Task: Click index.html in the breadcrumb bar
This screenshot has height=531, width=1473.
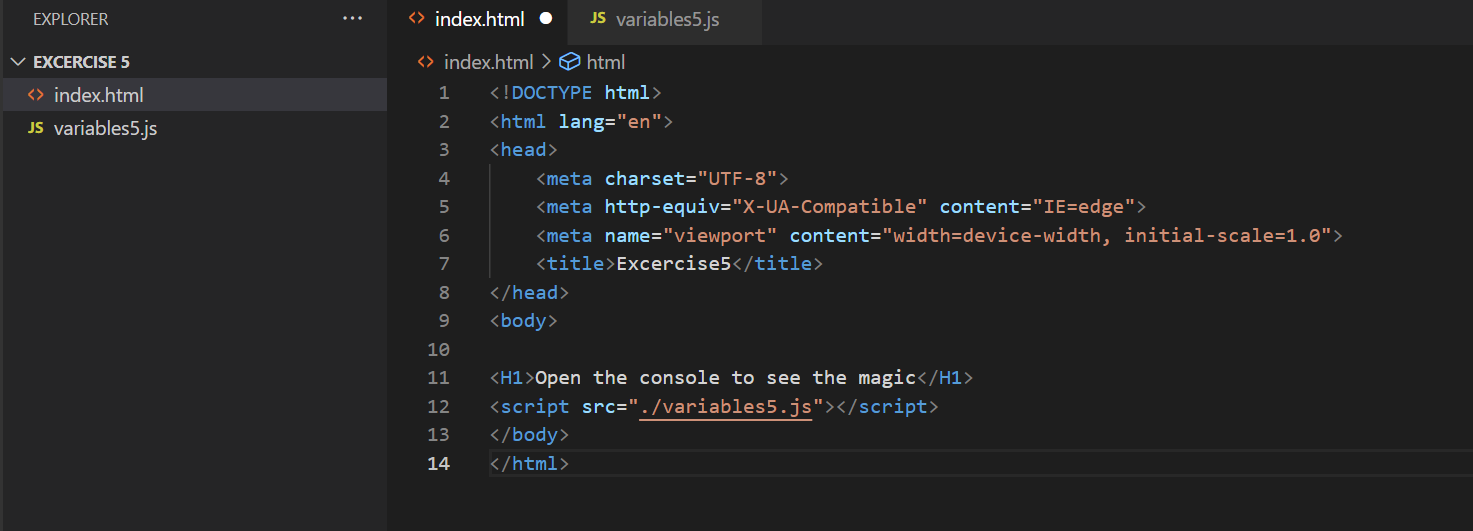Action: (490, 62)
